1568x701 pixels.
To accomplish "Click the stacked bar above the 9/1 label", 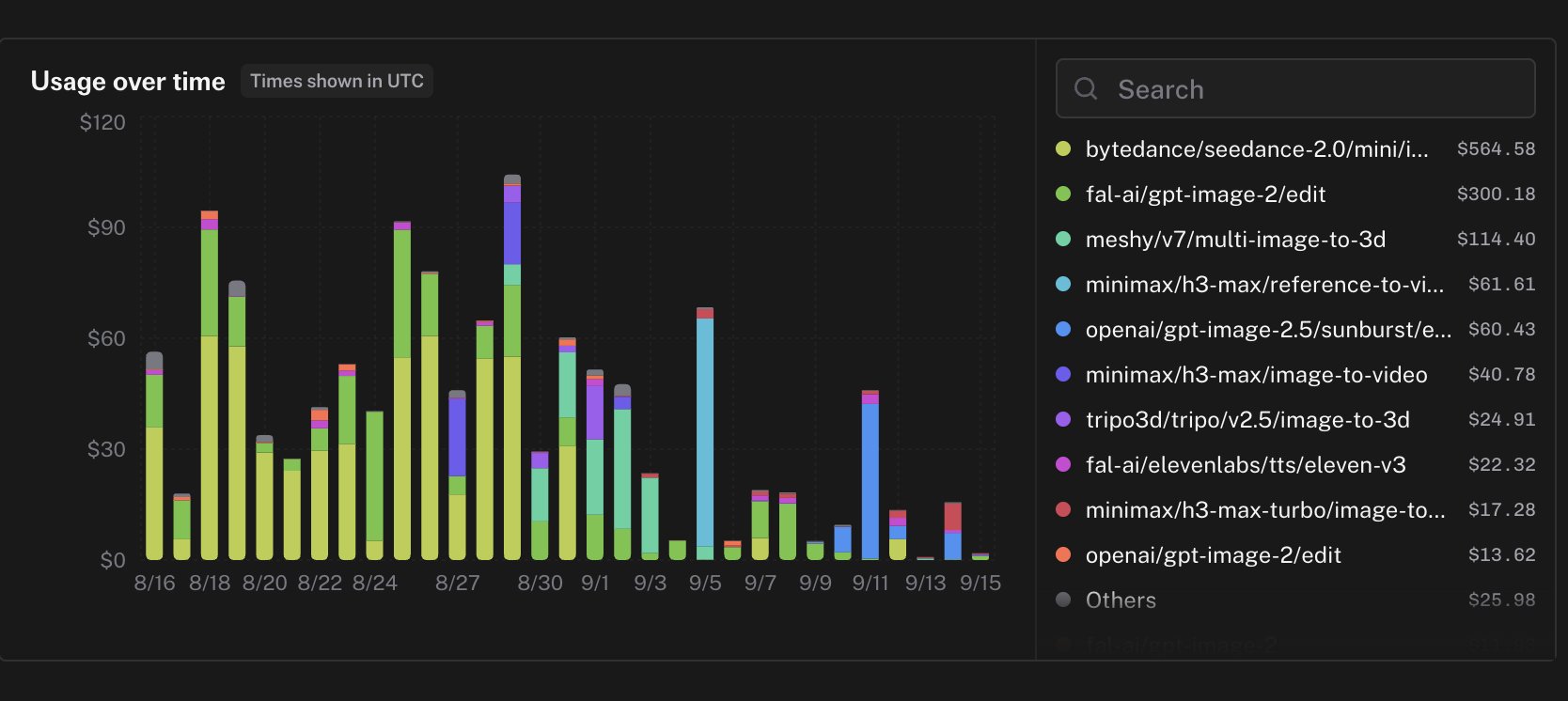I will point(595,464).
